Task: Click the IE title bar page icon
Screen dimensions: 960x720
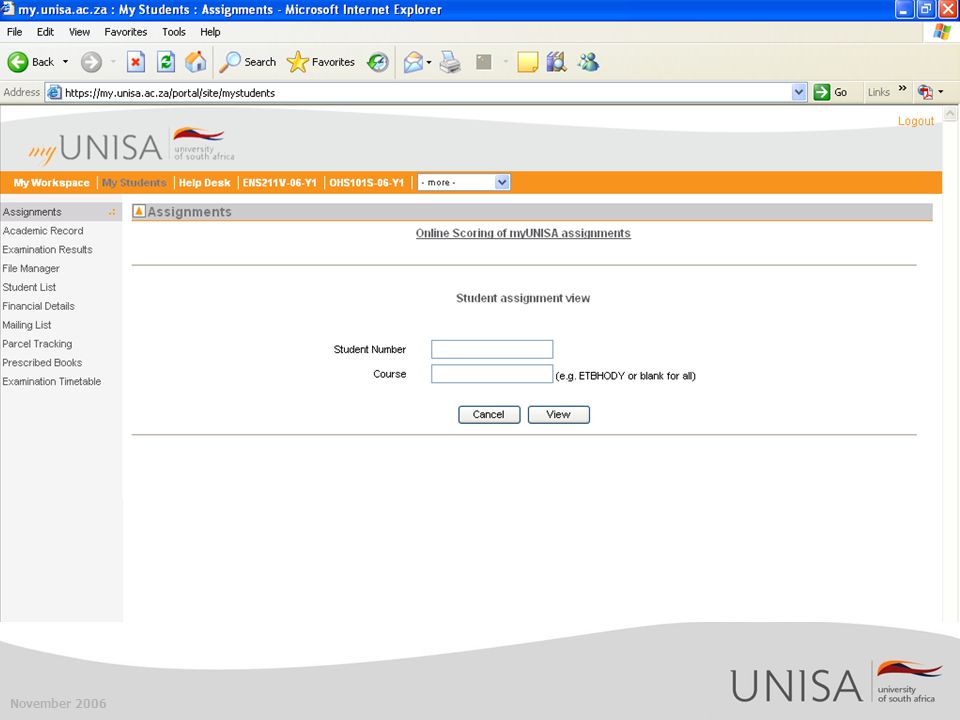Action: [8, 9]
